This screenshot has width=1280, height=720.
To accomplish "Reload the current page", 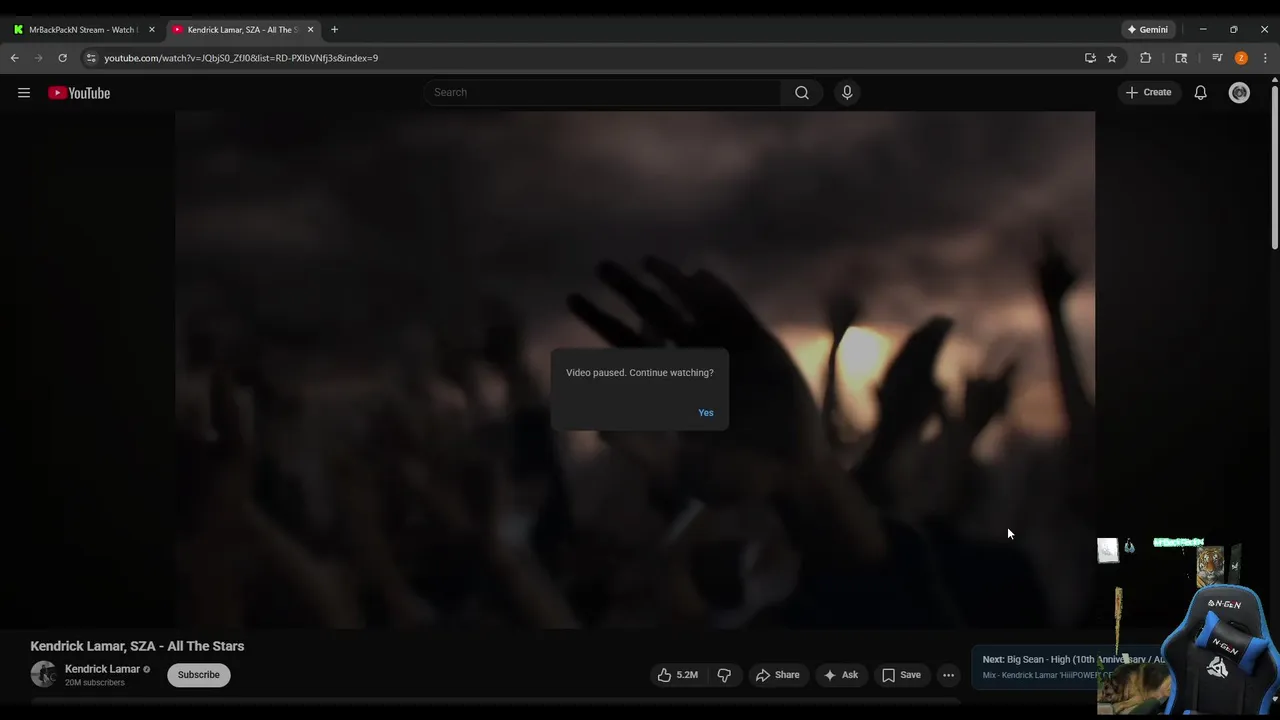I will [x=62, y=58].
